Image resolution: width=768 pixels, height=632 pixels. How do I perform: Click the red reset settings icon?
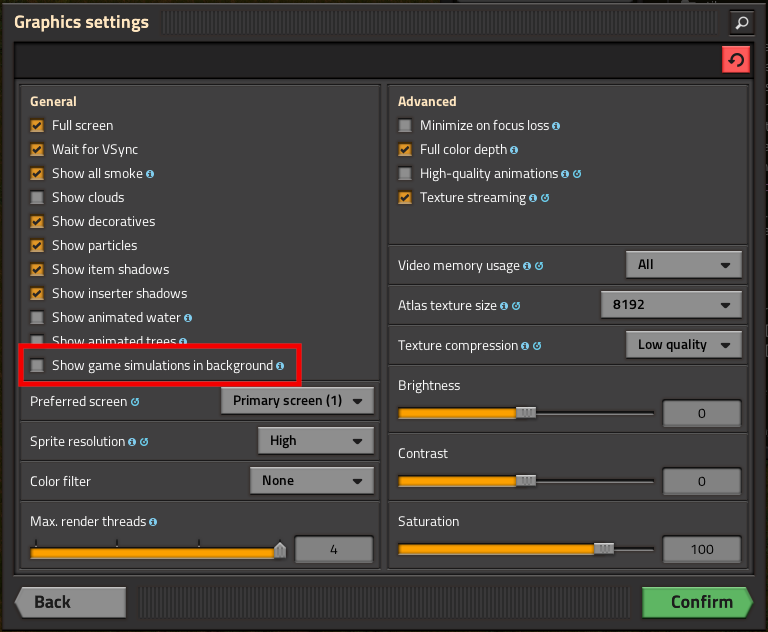[x=736, y=60]
